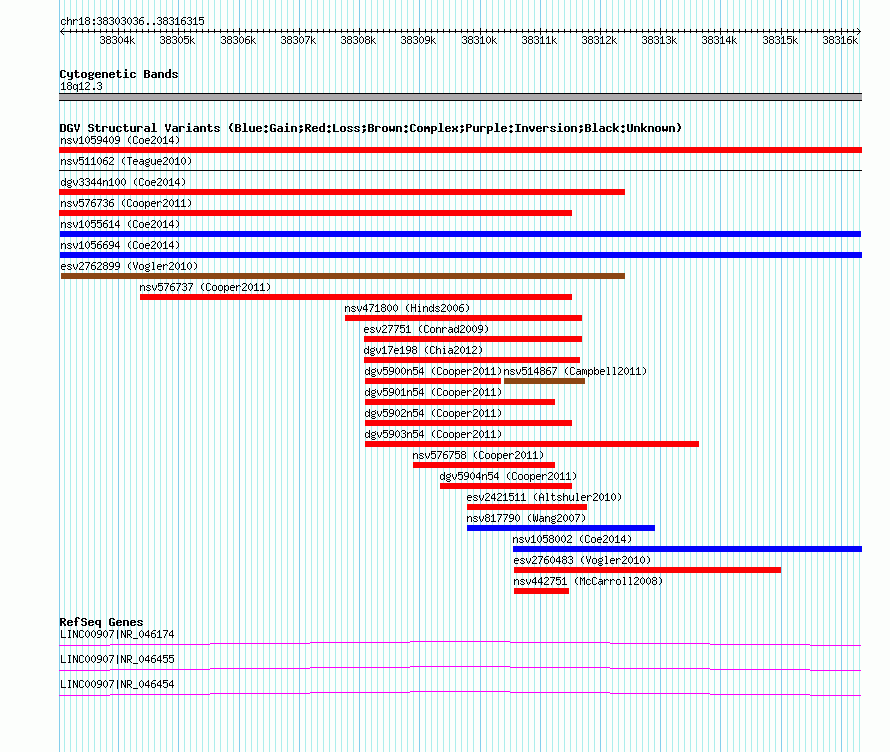This screenshot has height=752, width=890.
Task: Select the dgv5903n54 red bar
Action: pyautogui.click(x=532, y=444)
